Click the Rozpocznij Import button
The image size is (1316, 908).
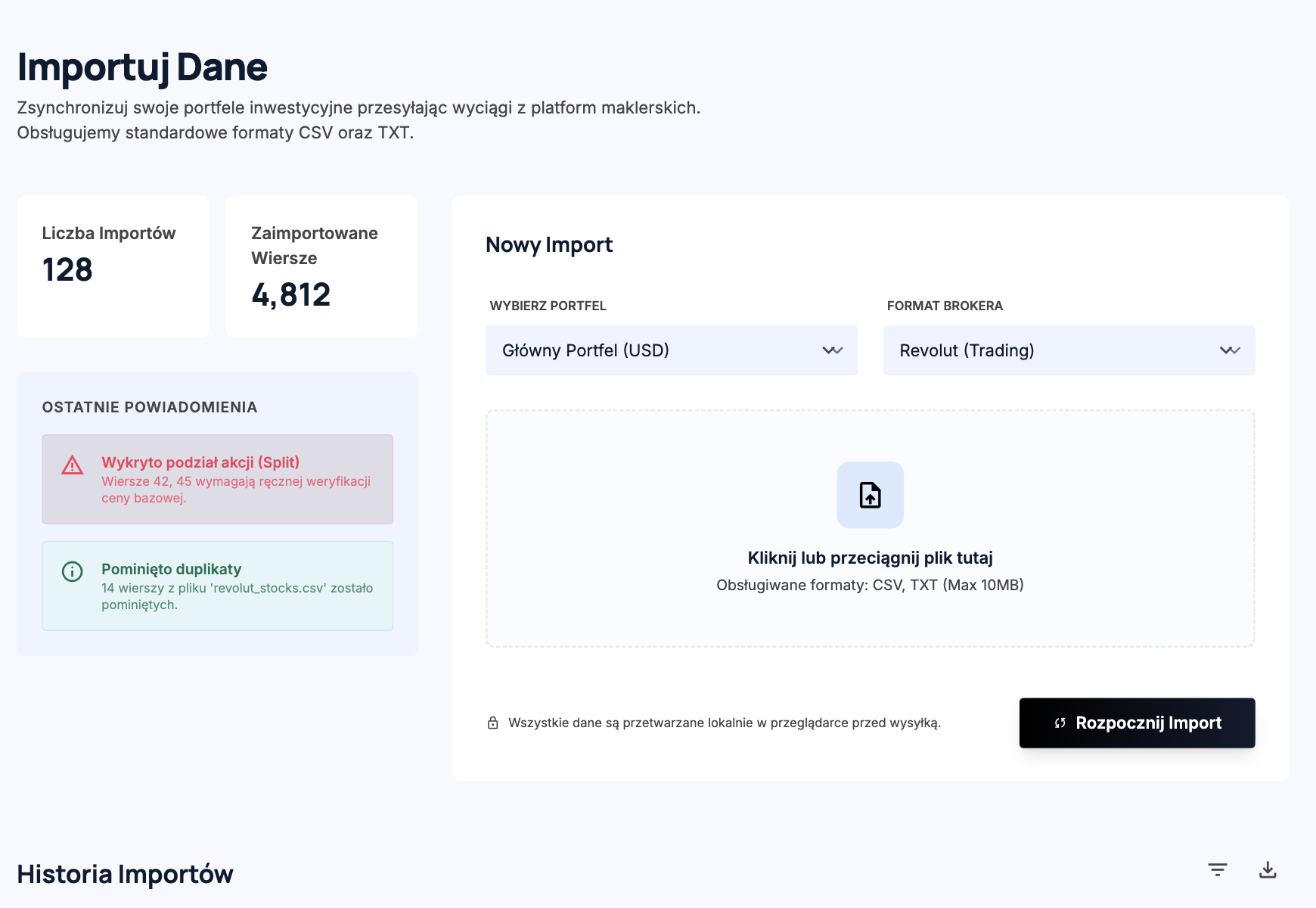click(1137, 723)
